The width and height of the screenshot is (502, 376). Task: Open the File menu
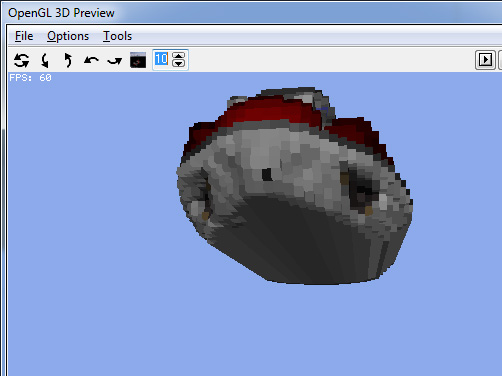click(x=24, y=36)
